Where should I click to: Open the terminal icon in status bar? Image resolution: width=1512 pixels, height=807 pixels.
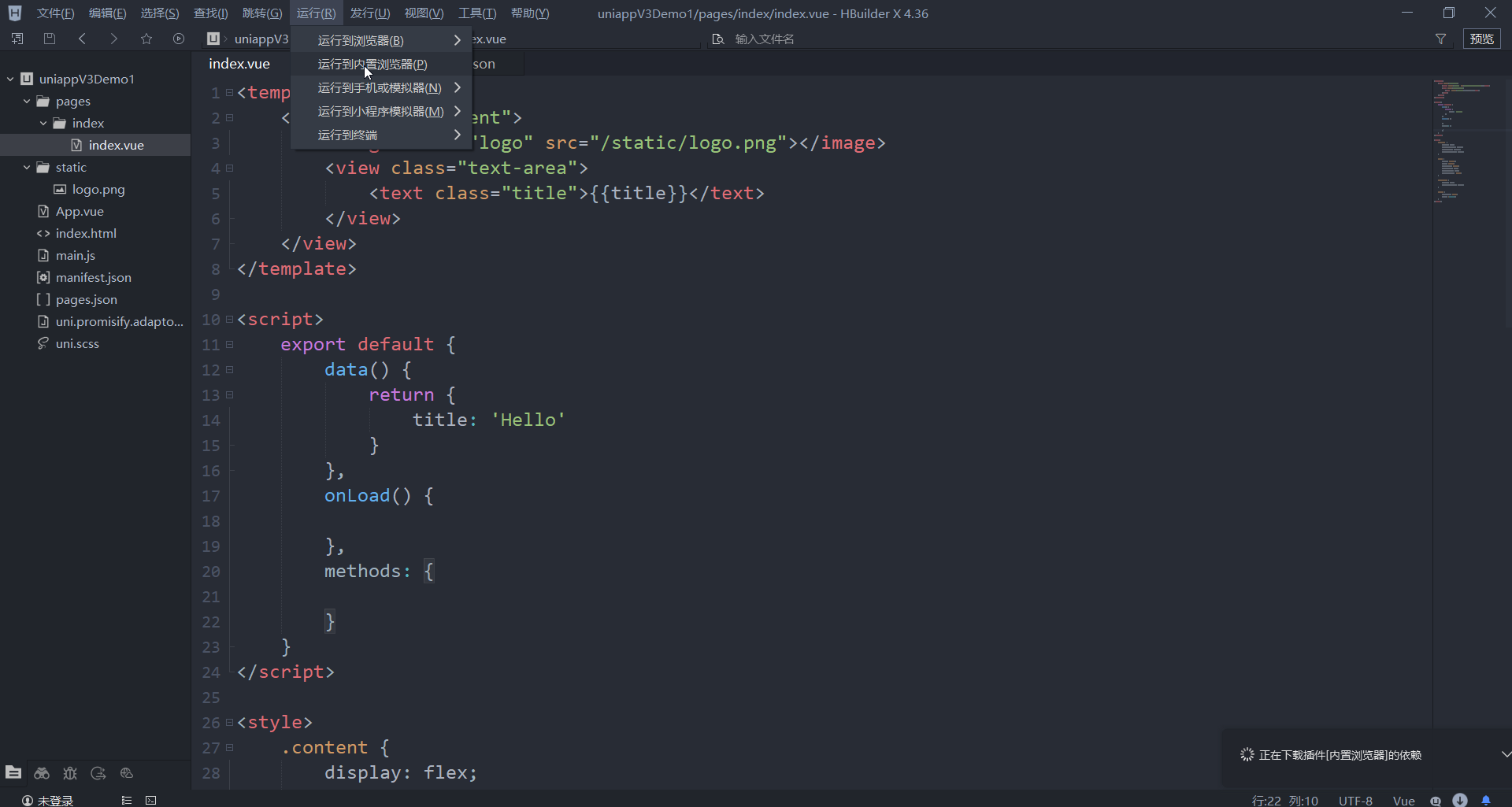coord(151,800)
